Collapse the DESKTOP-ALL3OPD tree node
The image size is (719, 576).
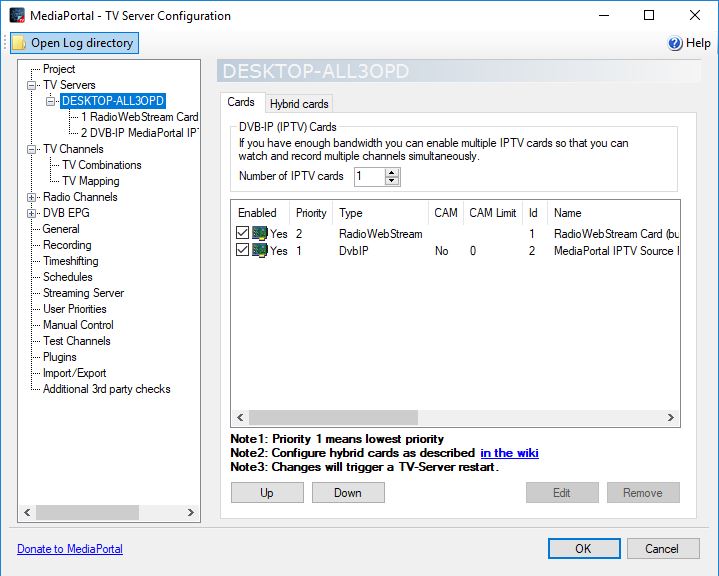pyautogui.click(x=50, y=101)
